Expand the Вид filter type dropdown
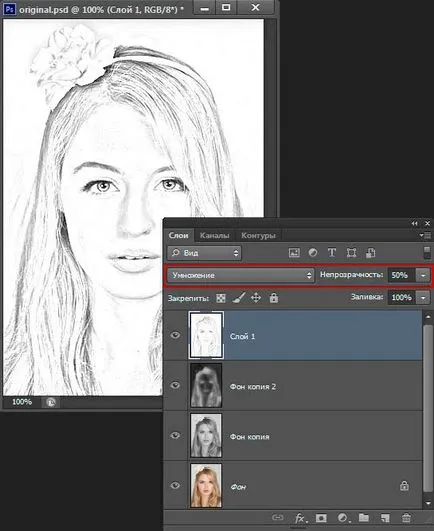Screen dimensions: 434x531 pos(204,253)
